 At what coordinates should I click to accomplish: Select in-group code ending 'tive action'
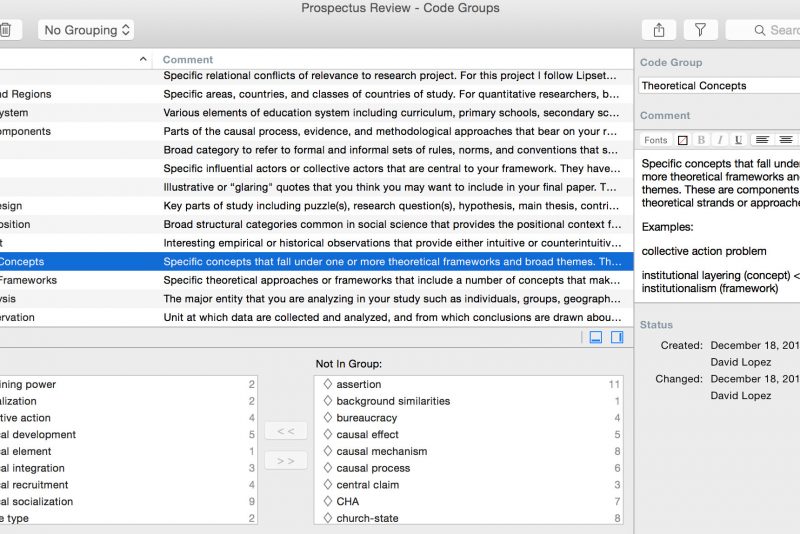click(x=128, y=418)
